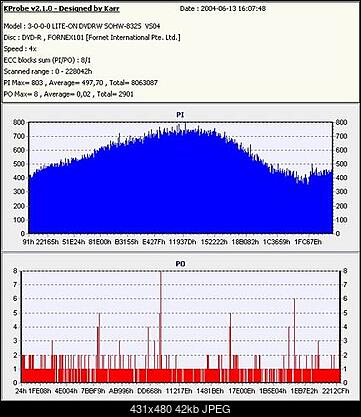
Task: Click the "PI" chart title
Action: tap(180, 115)
